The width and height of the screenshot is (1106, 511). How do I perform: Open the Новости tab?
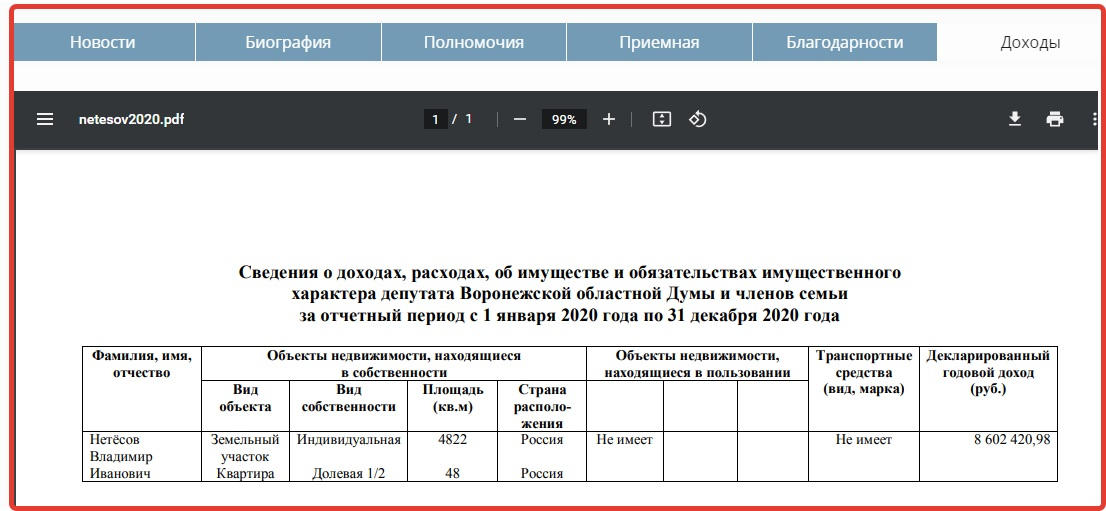[x=102, y=42]
